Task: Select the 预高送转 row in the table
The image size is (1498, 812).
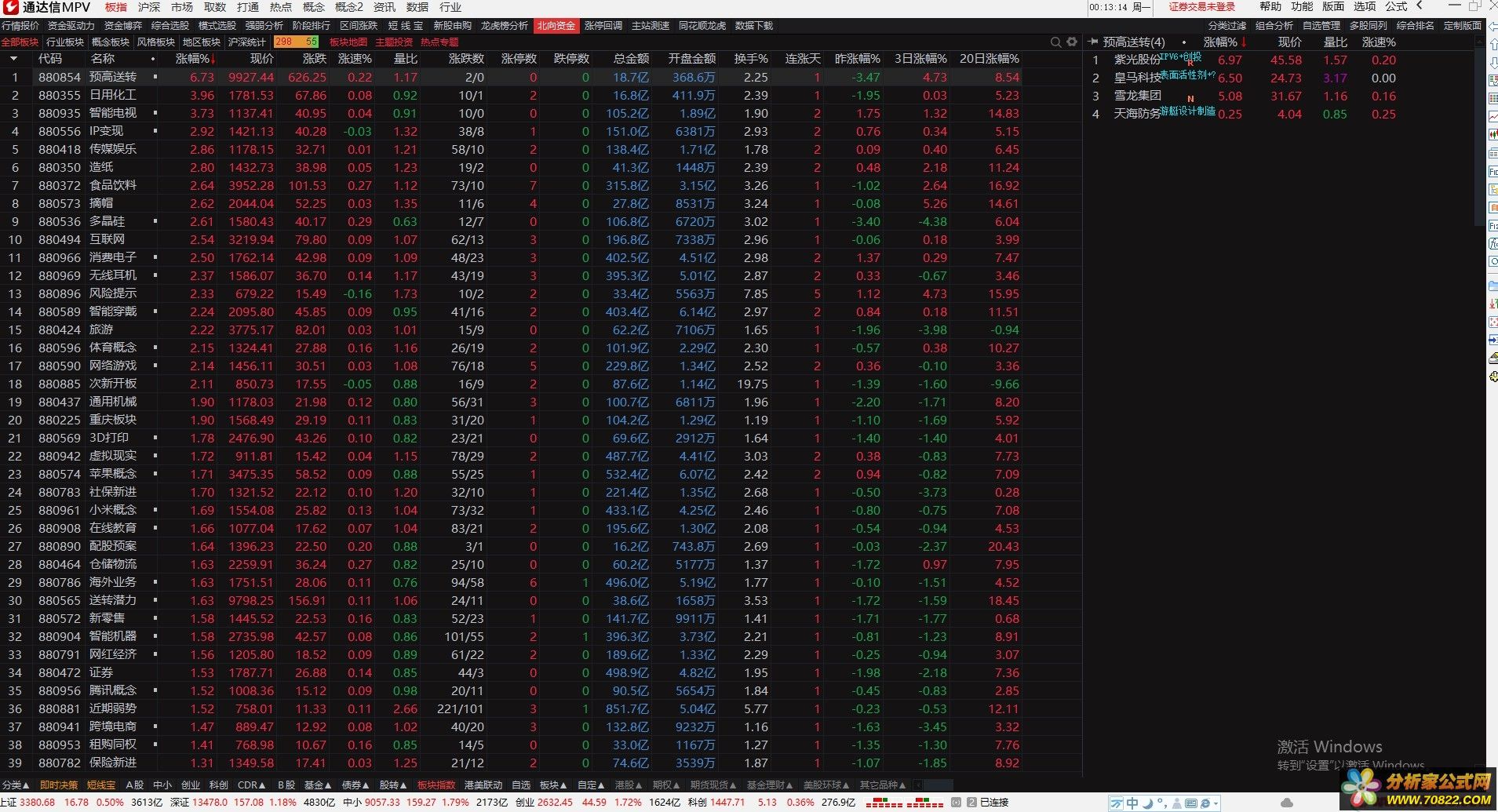Action: point(541,77)
